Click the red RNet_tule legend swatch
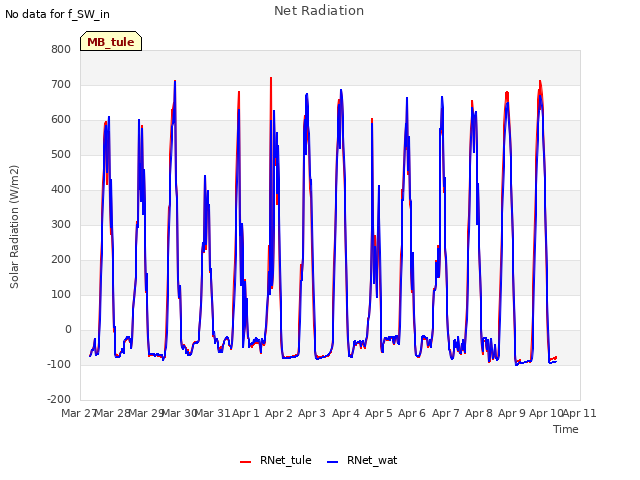The height and width of the screenshot is (480, 640). (245, 462)
